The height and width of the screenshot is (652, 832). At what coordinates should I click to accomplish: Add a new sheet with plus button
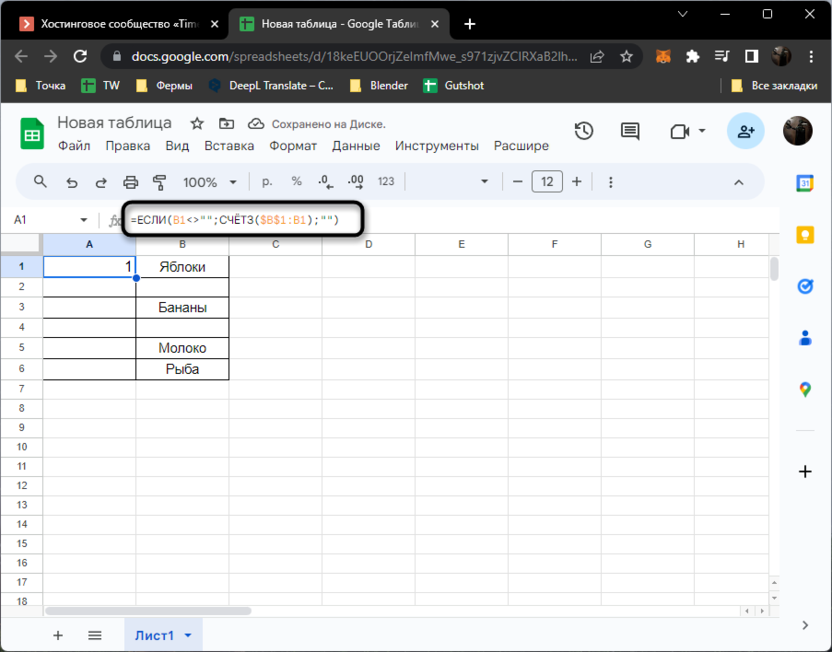[x=57, y=635]
